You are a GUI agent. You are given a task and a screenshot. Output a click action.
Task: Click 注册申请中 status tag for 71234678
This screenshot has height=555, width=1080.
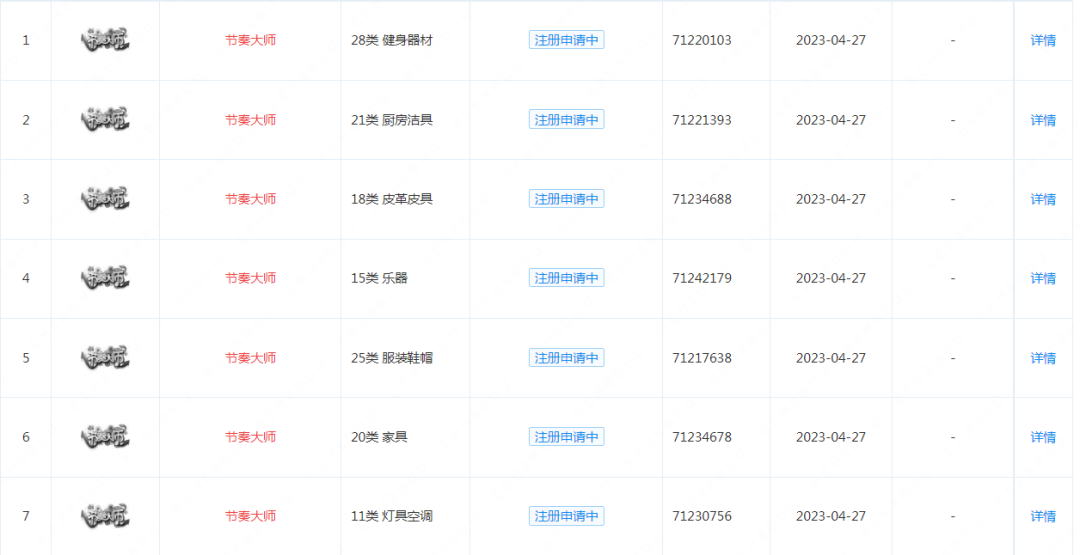[566, 437]
